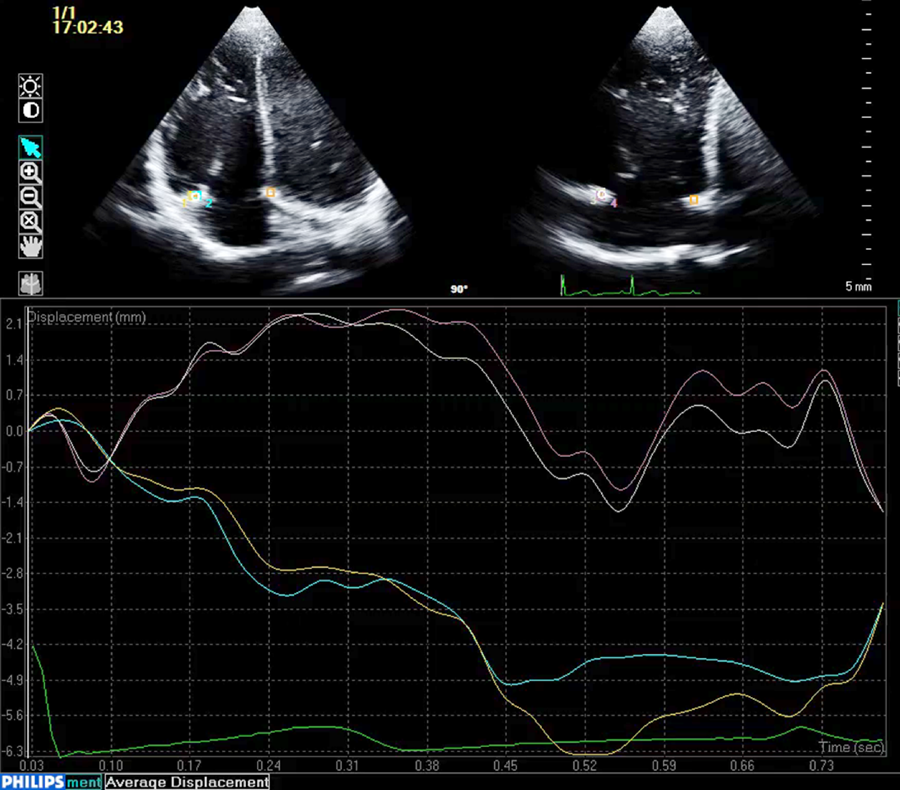Select the brightness adjustment tool

click(29, 87)
